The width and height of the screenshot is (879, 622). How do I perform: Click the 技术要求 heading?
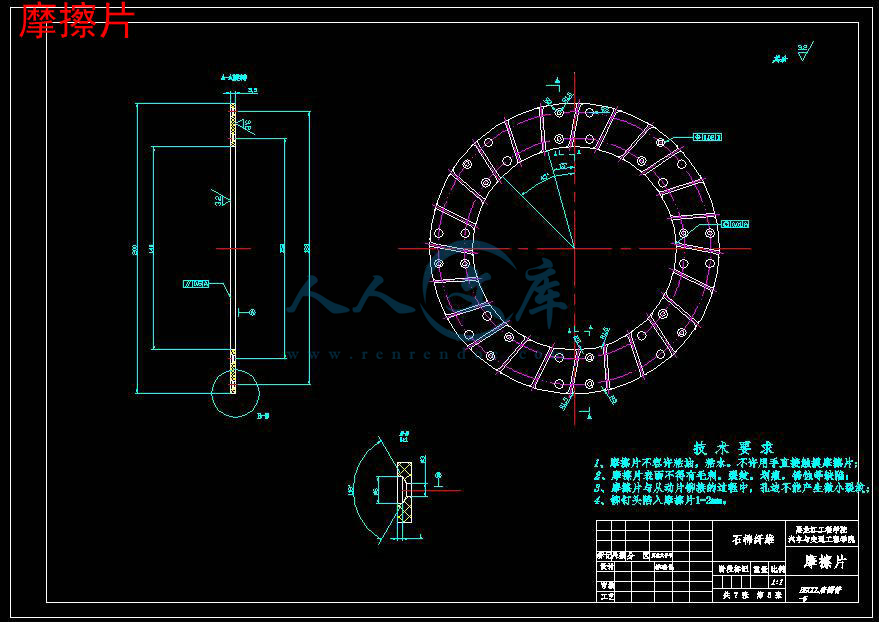[733, 448]
